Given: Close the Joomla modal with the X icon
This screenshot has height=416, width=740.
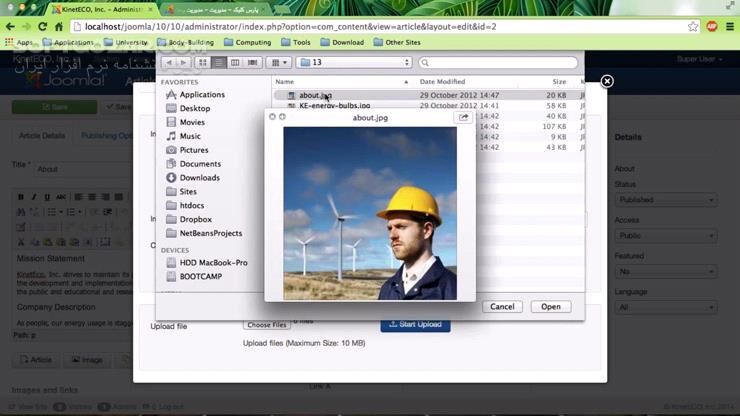Looking at the screenshot, I should click(x=606, y=81).
